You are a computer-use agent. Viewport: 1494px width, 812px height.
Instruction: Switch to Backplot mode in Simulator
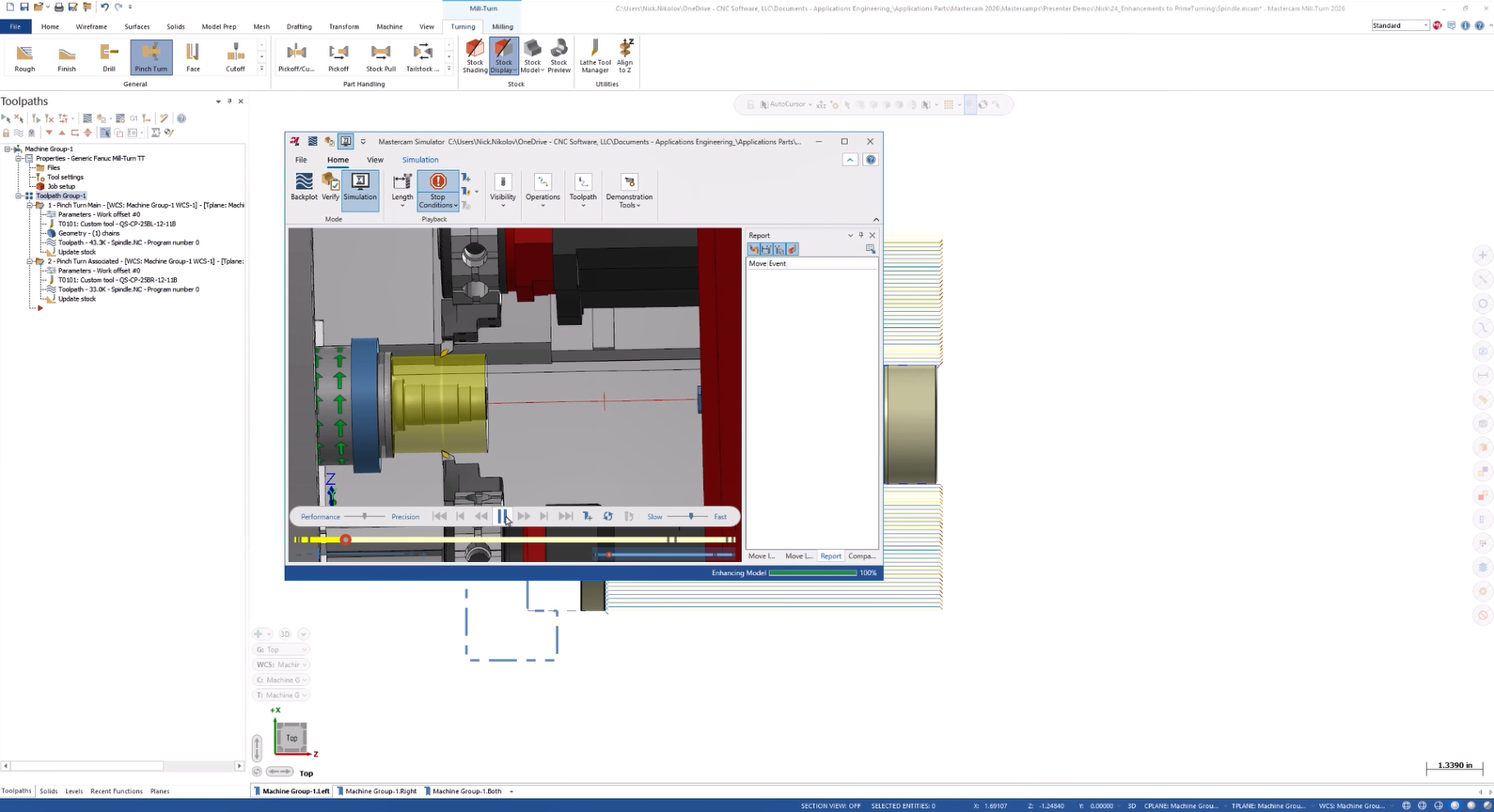304,187
